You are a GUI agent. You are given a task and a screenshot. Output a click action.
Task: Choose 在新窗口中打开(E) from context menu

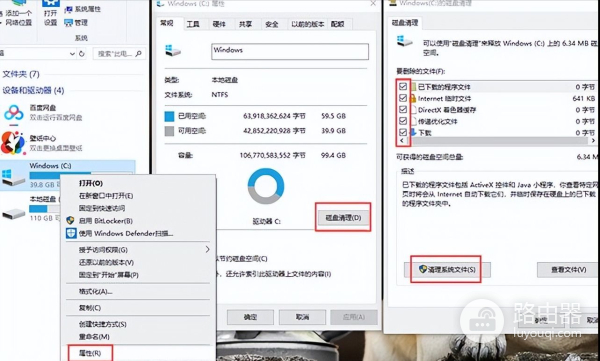(x=106, y=196)
